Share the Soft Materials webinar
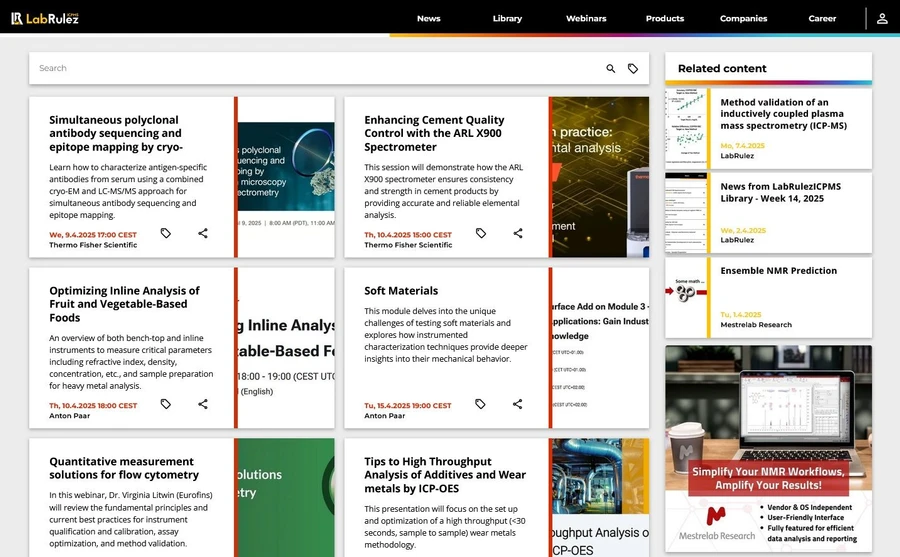 (518, 404)
